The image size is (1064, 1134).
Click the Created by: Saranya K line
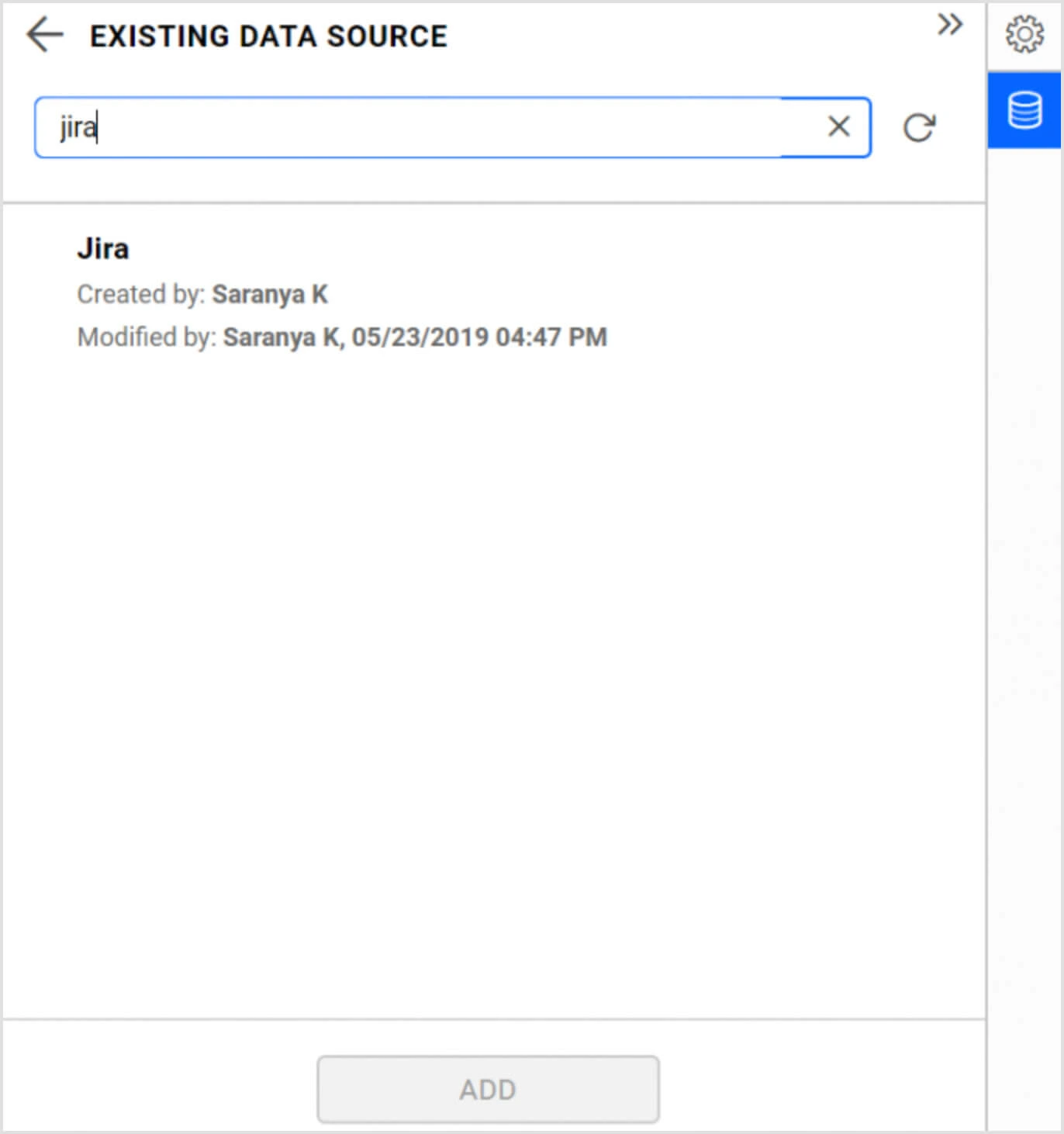(202, 294)
